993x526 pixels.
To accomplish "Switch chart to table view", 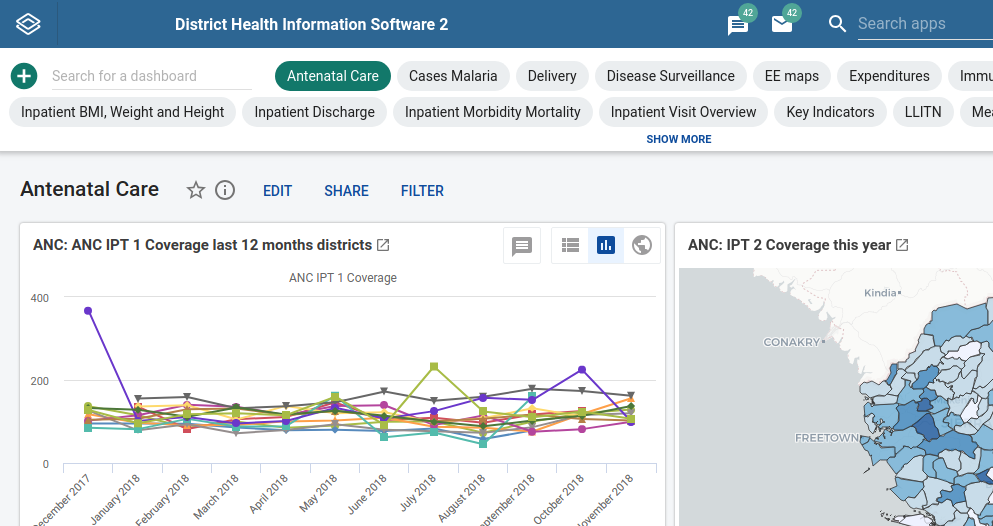I will [x=570, y=245].
